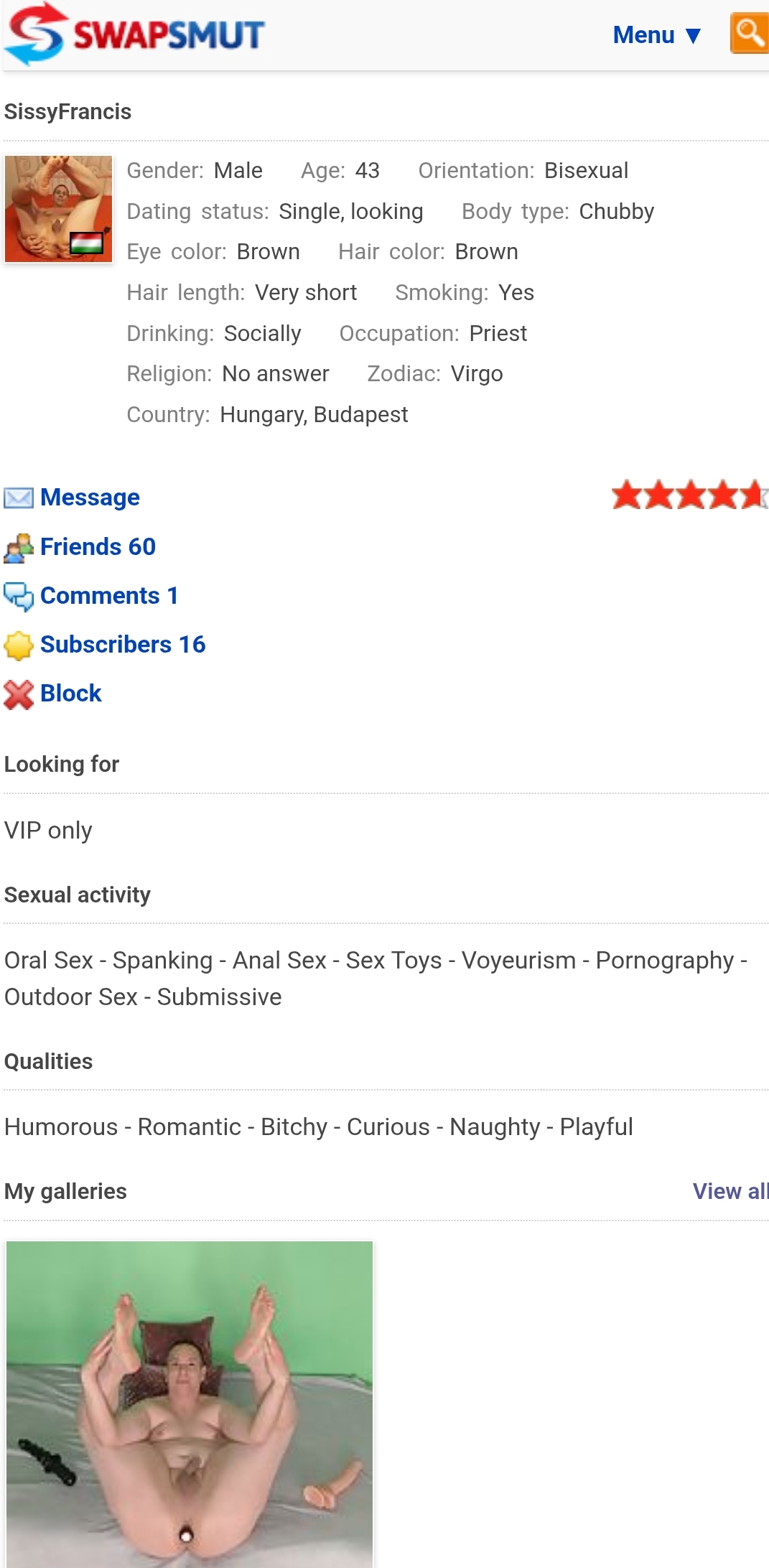Open the Subscribers 16 link

pos(123,645)
